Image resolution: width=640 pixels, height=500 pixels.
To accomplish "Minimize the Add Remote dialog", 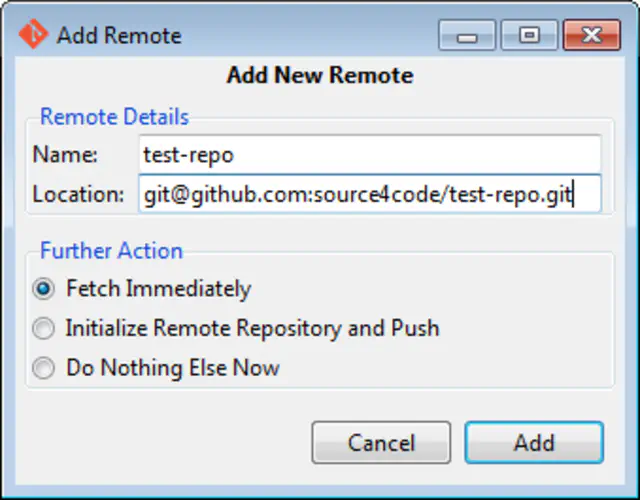I will point(467,36).
